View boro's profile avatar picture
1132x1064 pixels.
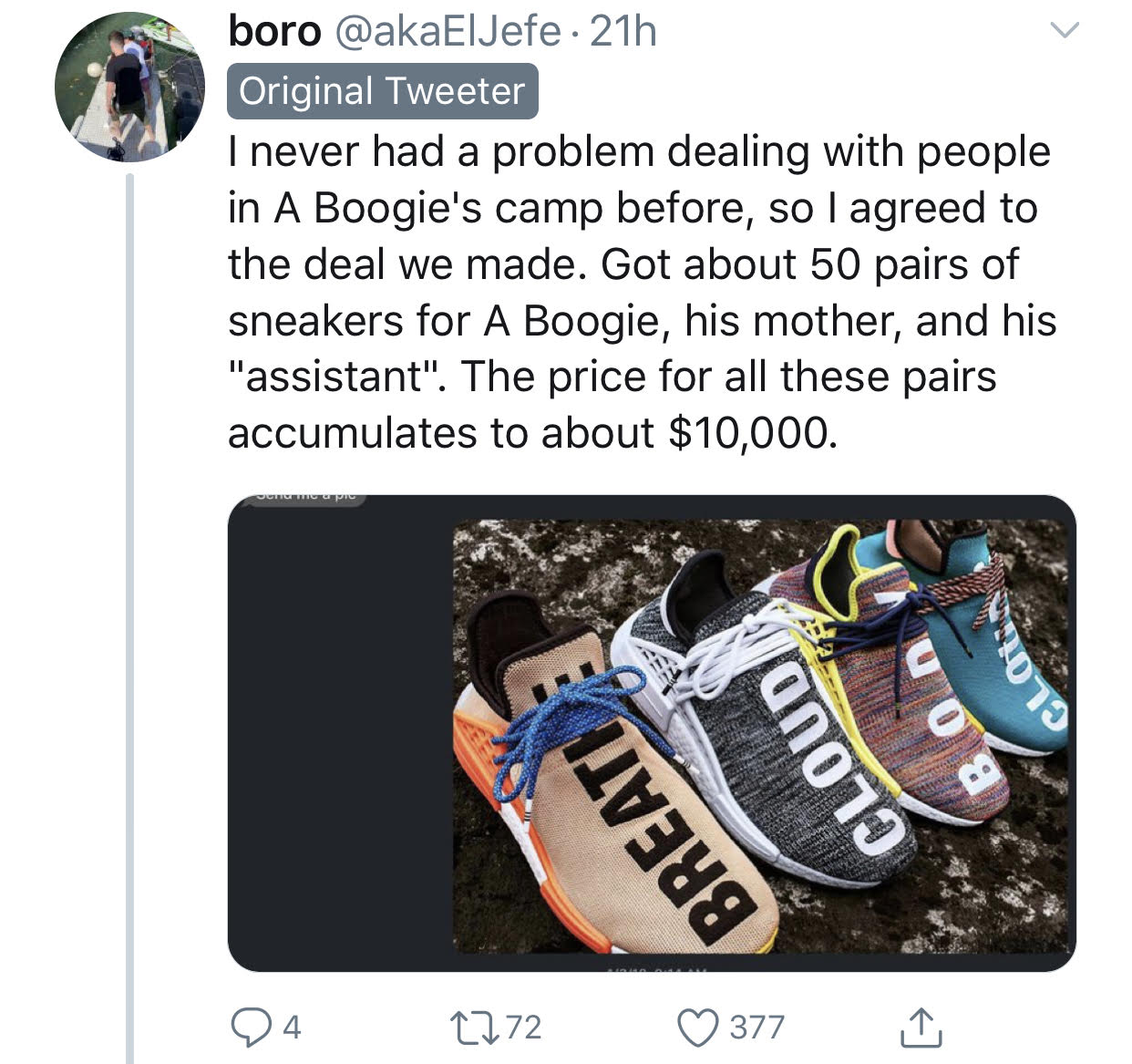[x=129, y=87]
